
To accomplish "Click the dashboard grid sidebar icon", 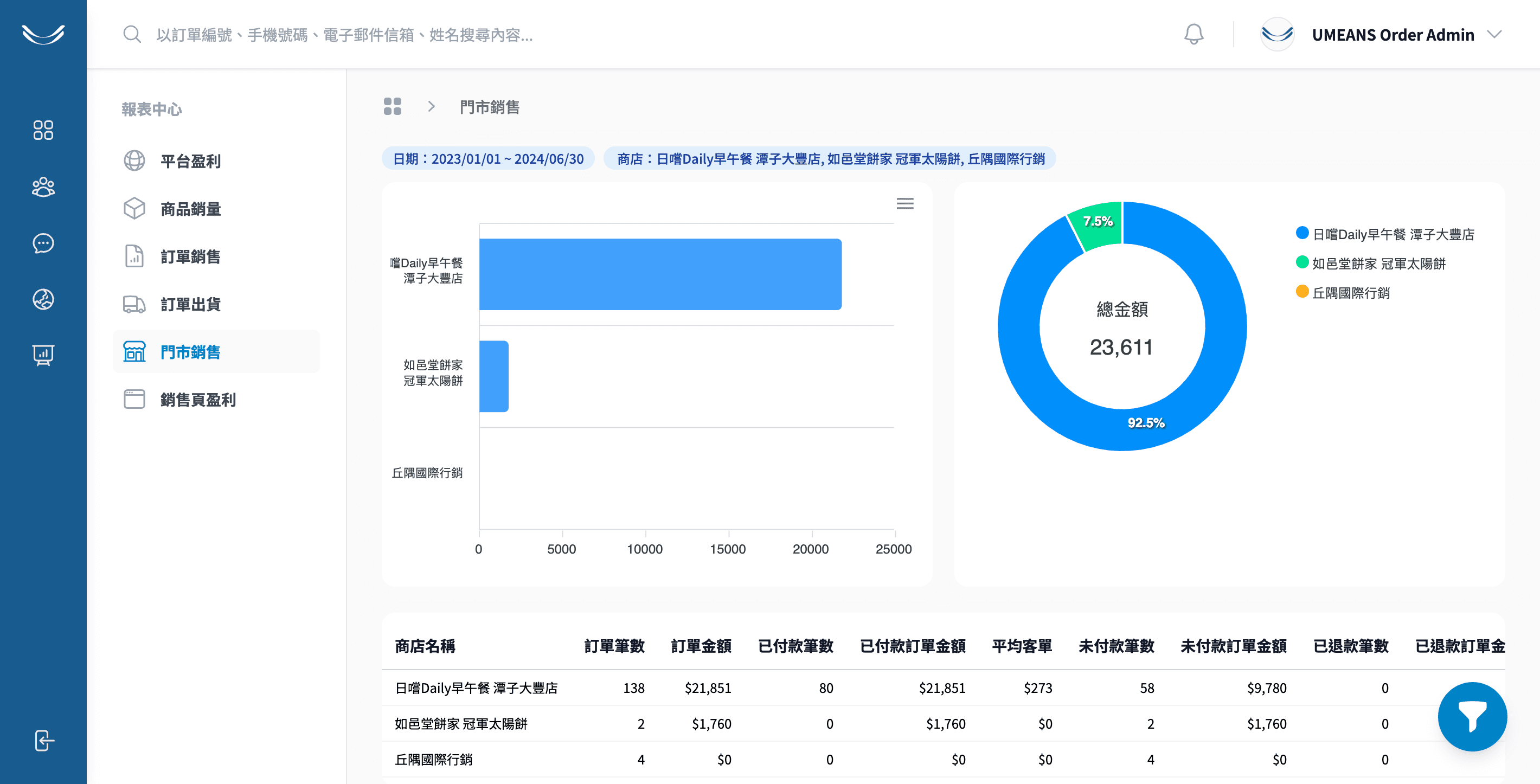I will pos(43,130).
